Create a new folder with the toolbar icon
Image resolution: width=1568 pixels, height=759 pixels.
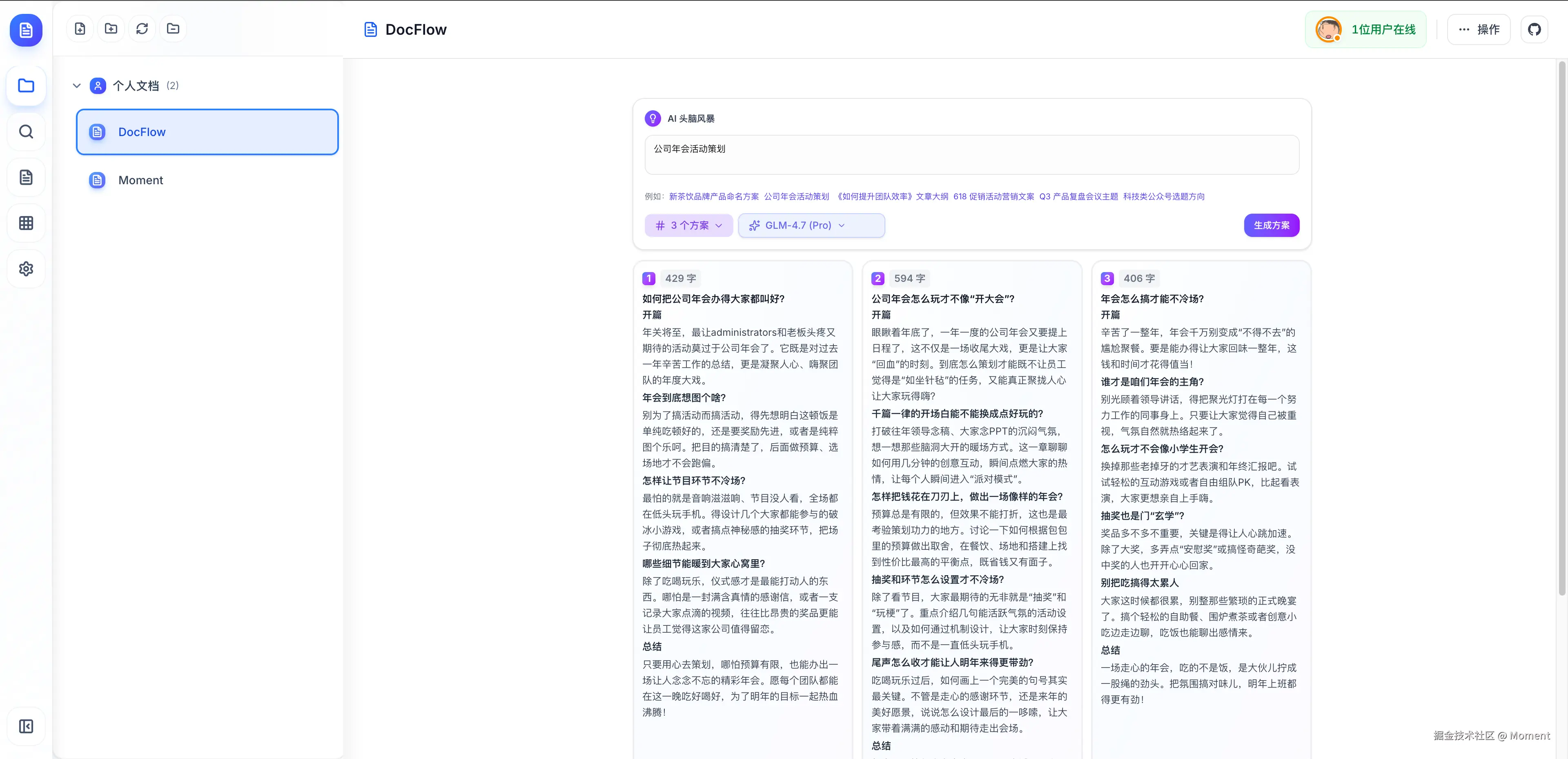[x=111, y=28]
